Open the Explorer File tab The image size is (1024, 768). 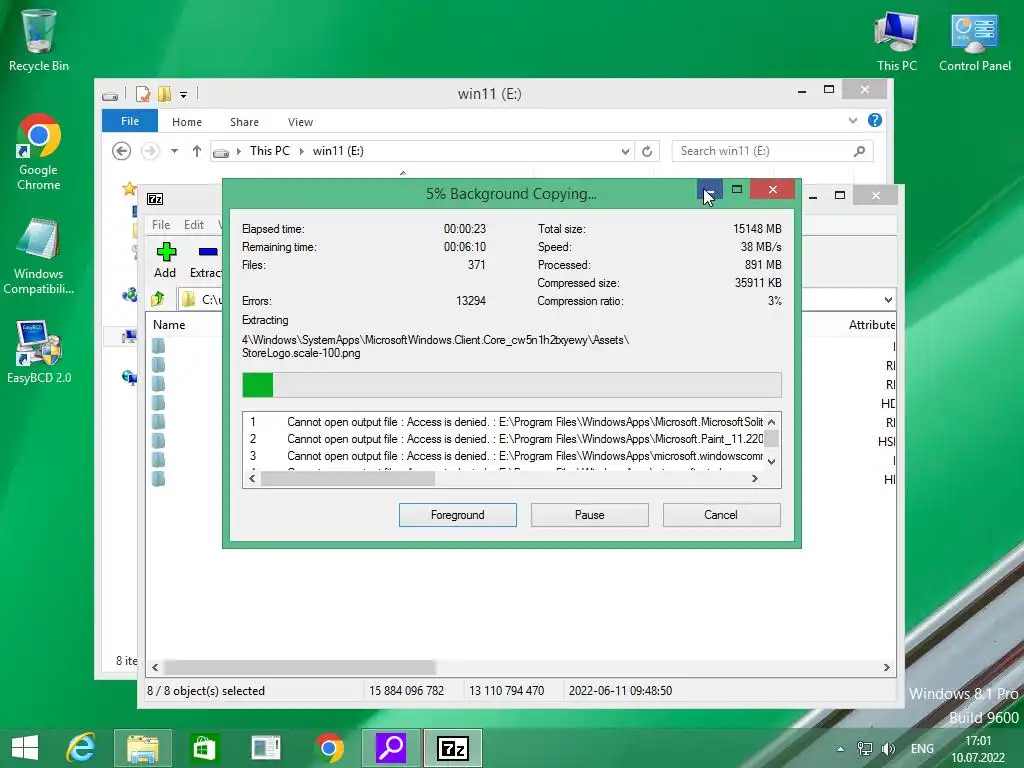(x=129, y=121)
